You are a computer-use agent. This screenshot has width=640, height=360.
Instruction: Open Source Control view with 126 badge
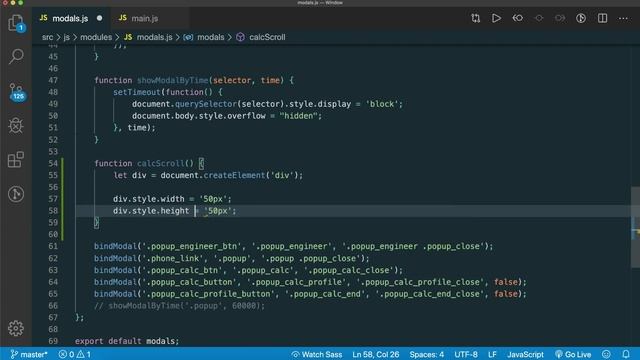(x=17, y=92)
